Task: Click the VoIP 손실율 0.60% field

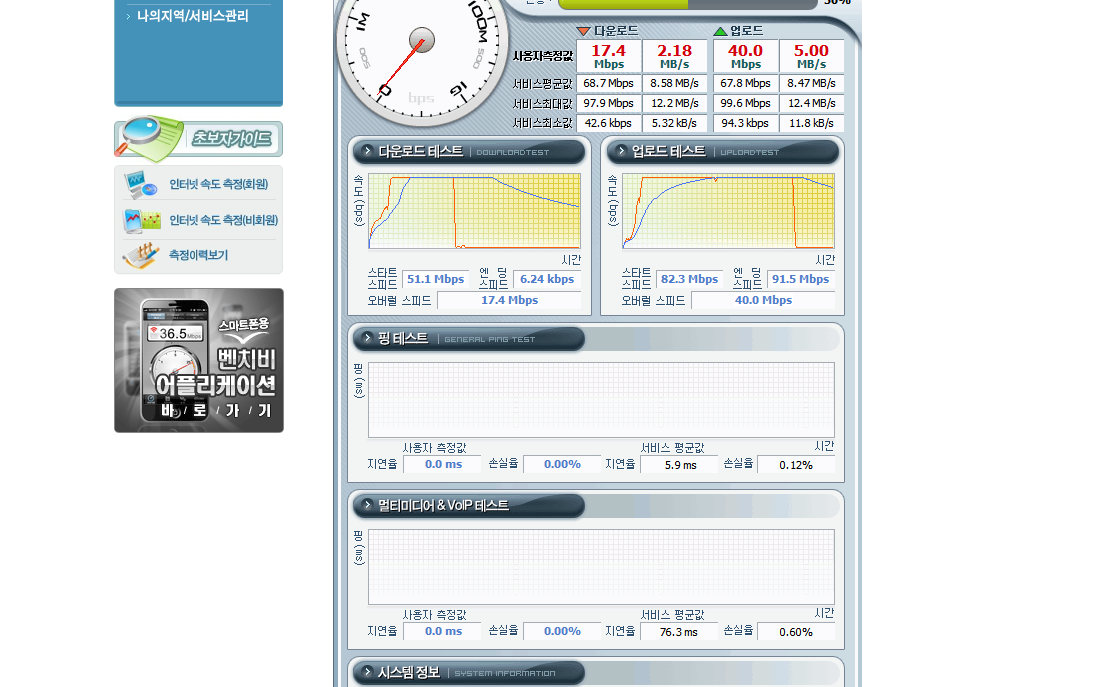Action: (x=795, y=632)
